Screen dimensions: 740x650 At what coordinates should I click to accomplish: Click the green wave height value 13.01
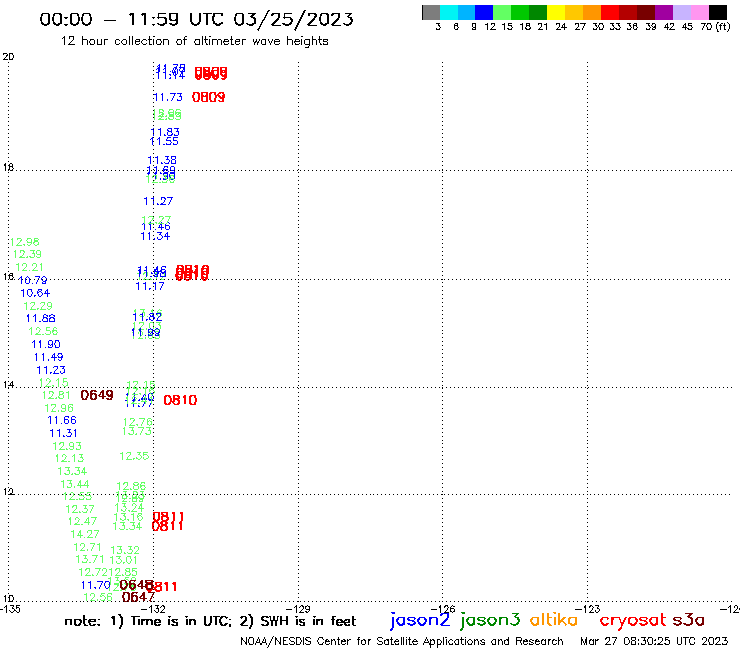[123, 560]
